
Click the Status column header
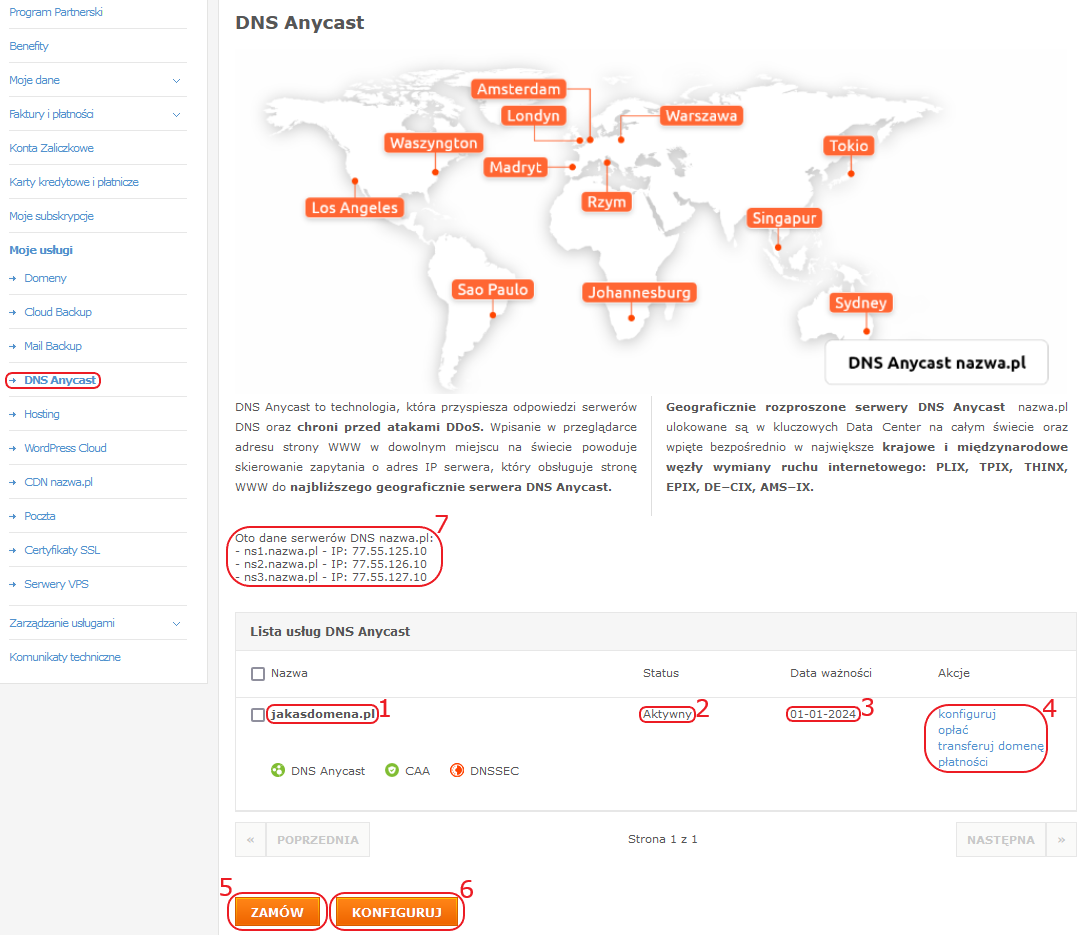(x=661, y=673)
